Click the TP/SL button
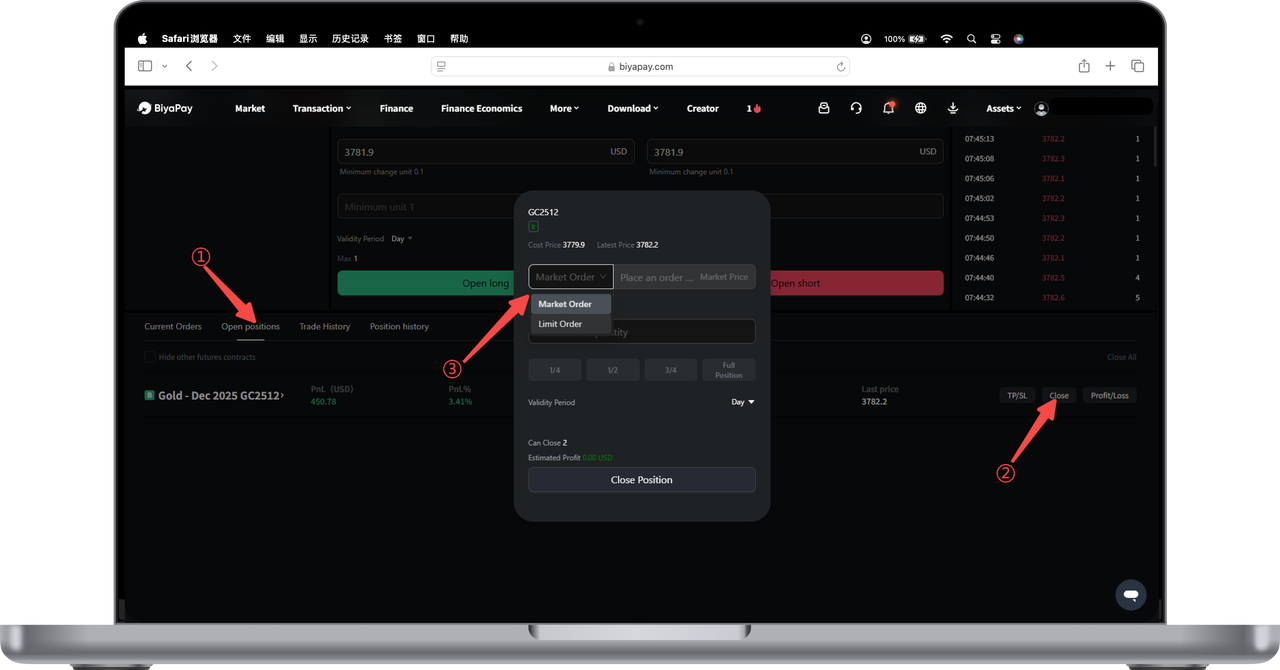Image resolution: width=1280 pixels, height=670 pixels. 1017,395
